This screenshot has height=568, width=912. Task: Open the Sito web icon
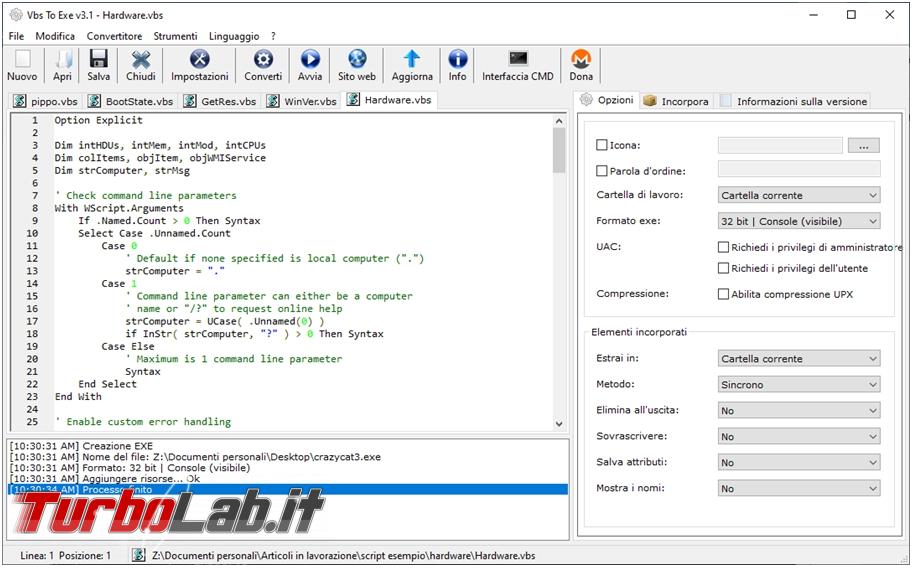pos(357,59)
